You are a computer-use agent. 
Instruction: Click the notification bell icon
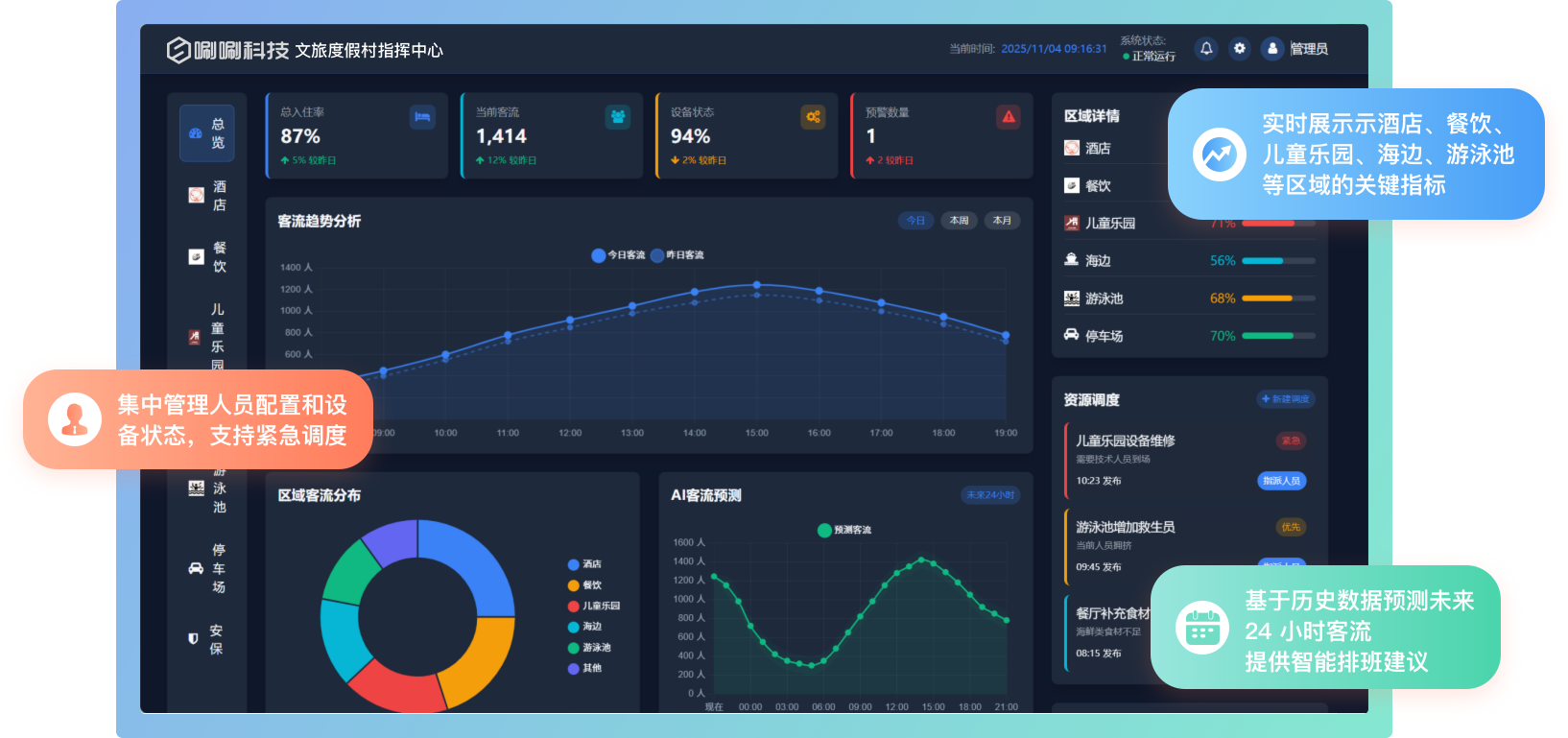coord(1206,48)
